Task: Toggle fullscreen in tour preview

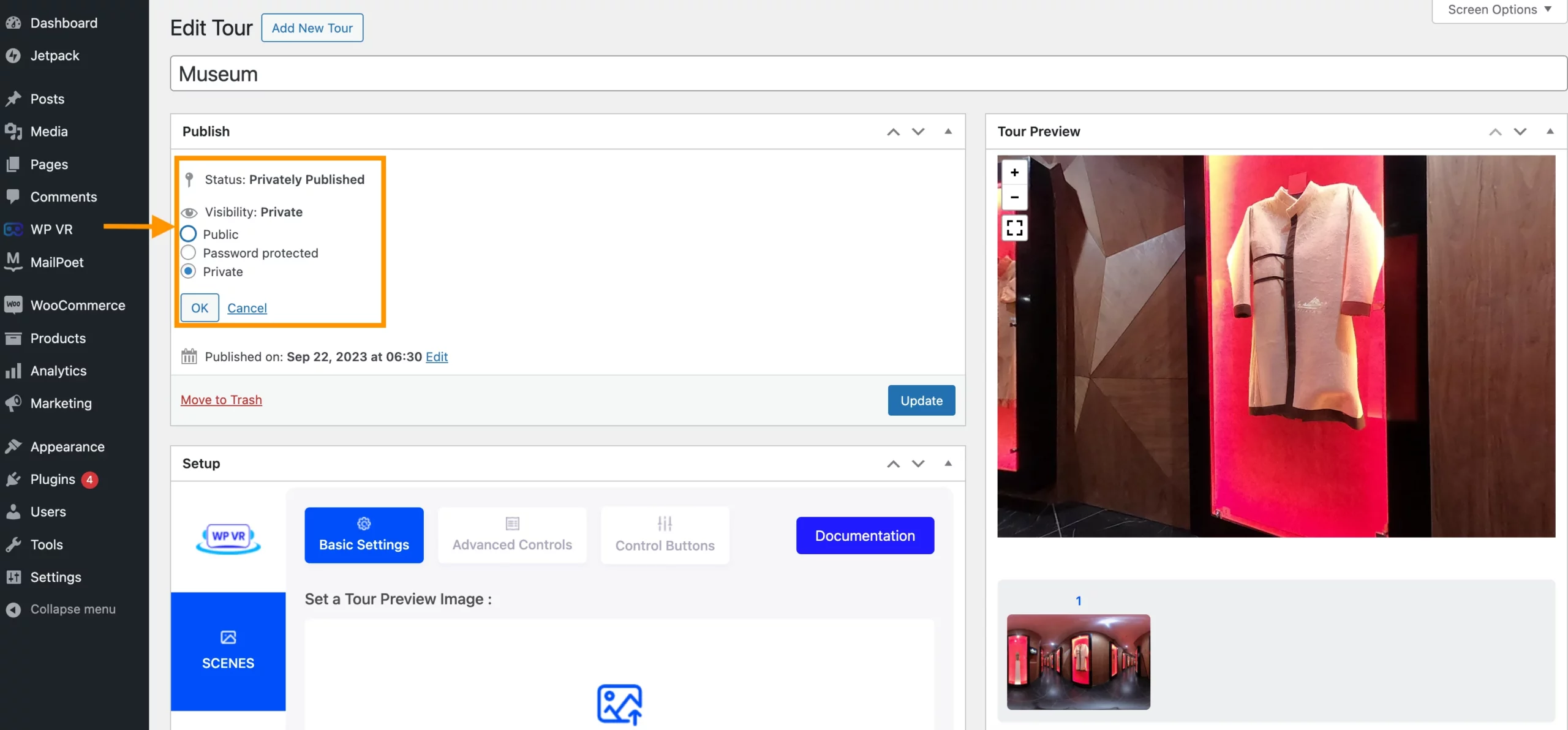Action: coord(1014,228)
